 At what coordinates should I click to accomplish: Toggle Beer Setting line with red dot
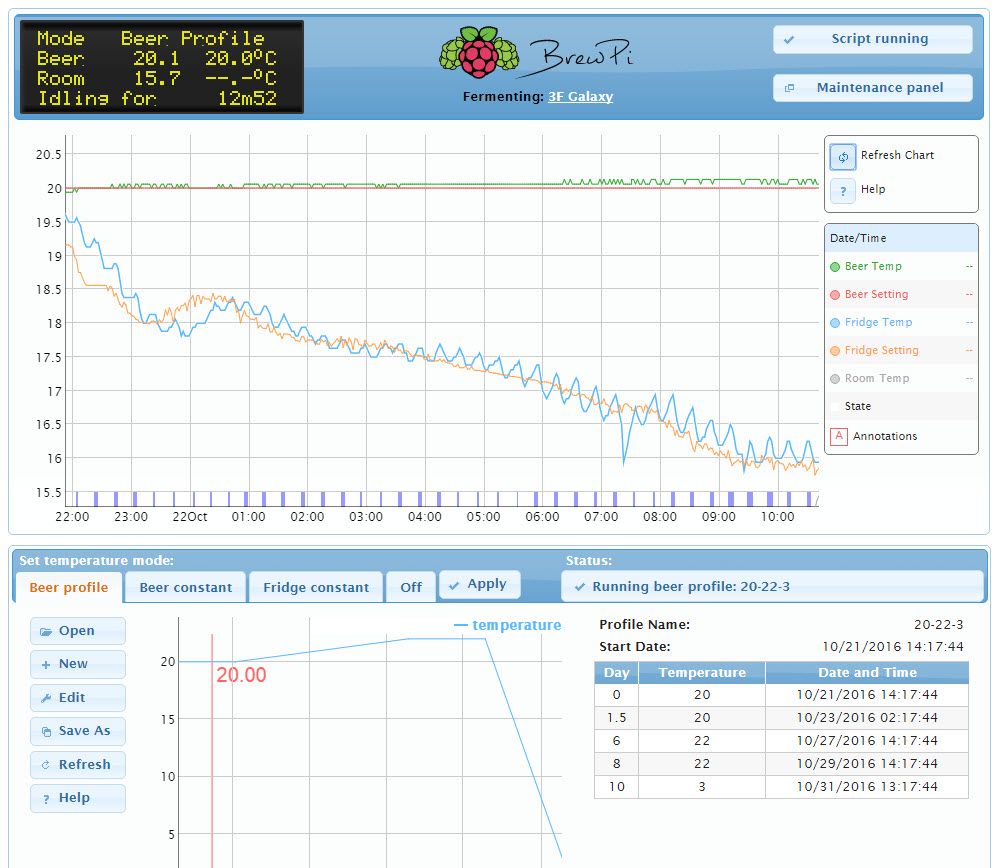click(835, 295)
